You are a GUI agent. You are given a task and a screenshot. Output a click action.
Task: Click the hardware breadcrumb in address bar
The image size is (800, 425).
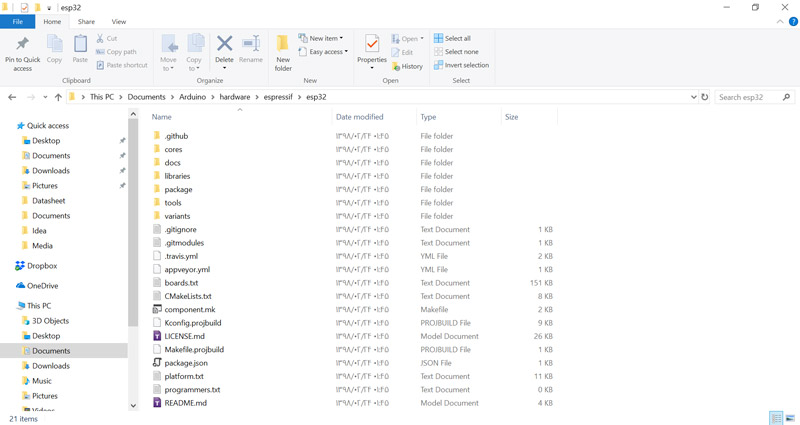pyautogui.click(x=235, y=97)
